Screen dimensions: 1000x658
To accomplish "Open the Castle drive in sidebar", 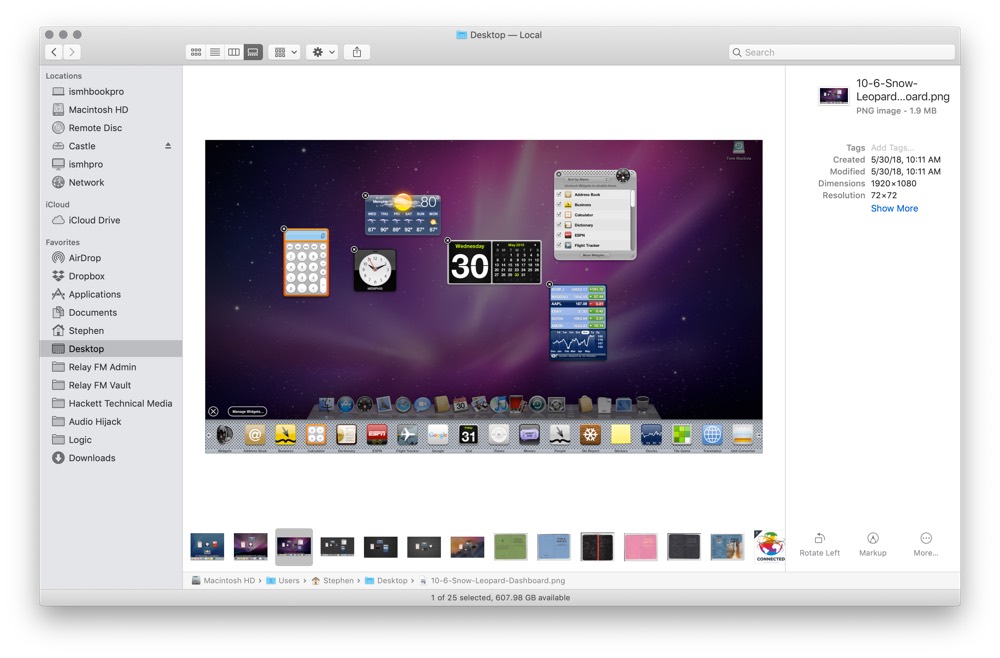I will (x=111, y=146).
